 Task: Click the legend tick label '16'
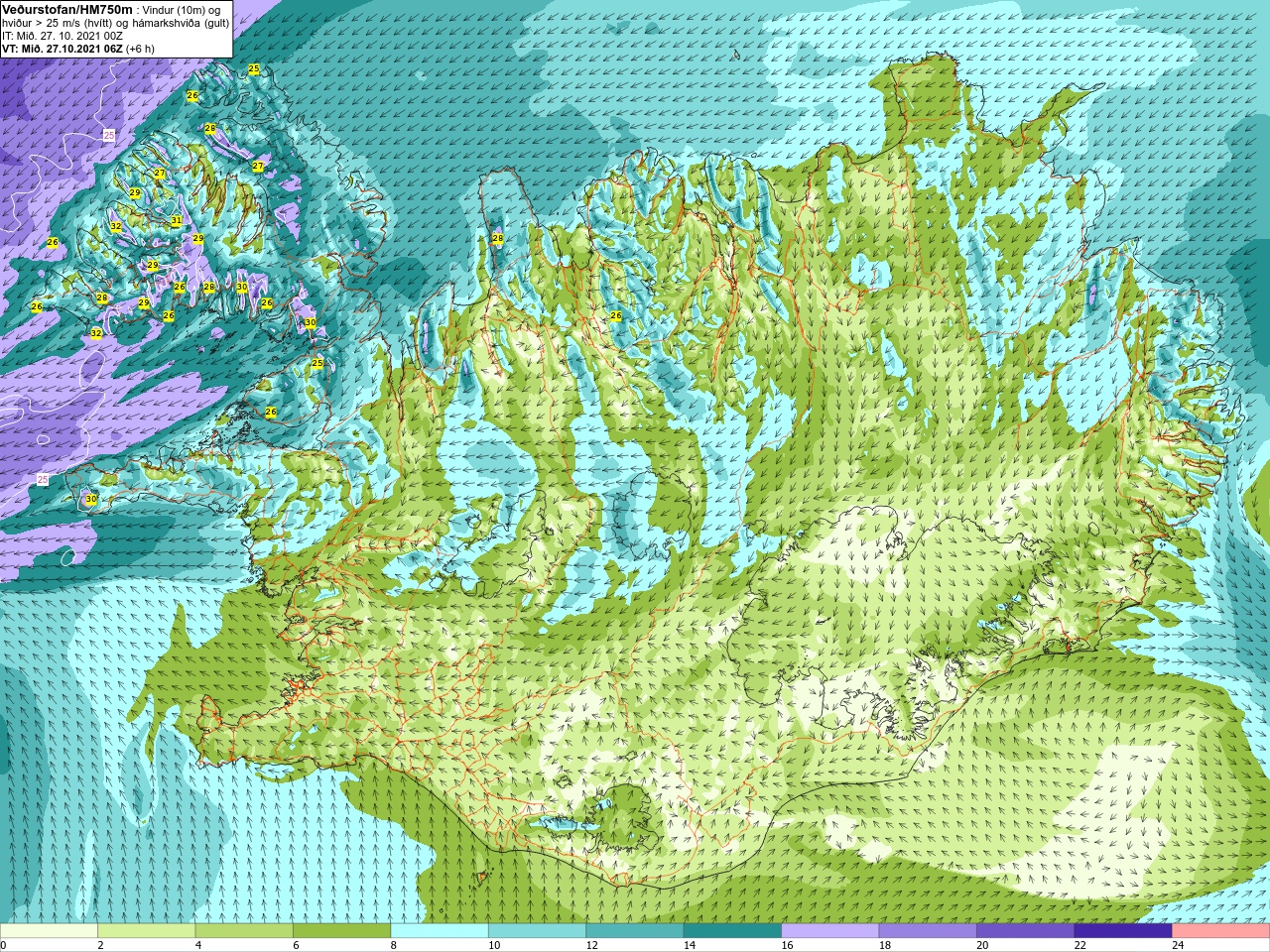coord(787,945)
